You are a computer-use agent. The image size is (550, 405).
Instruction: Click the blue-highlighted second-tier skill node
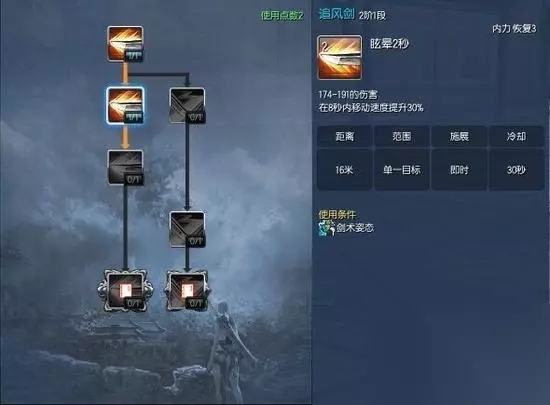tap(125, 106)
